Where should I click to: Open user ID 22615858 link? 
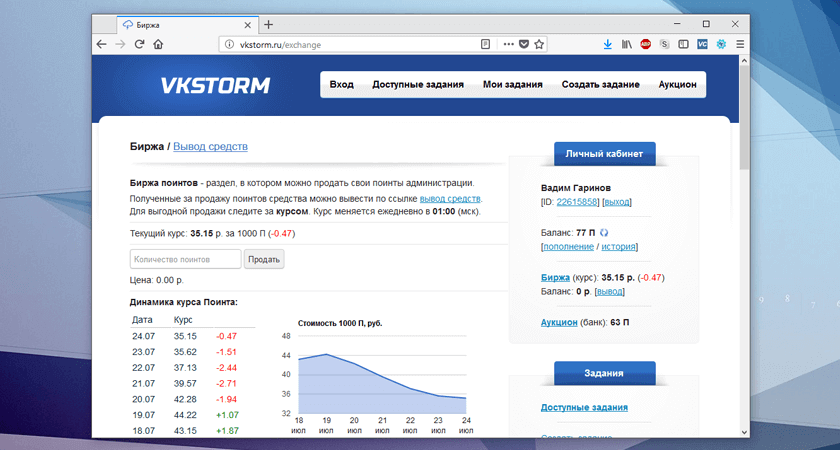578,202
